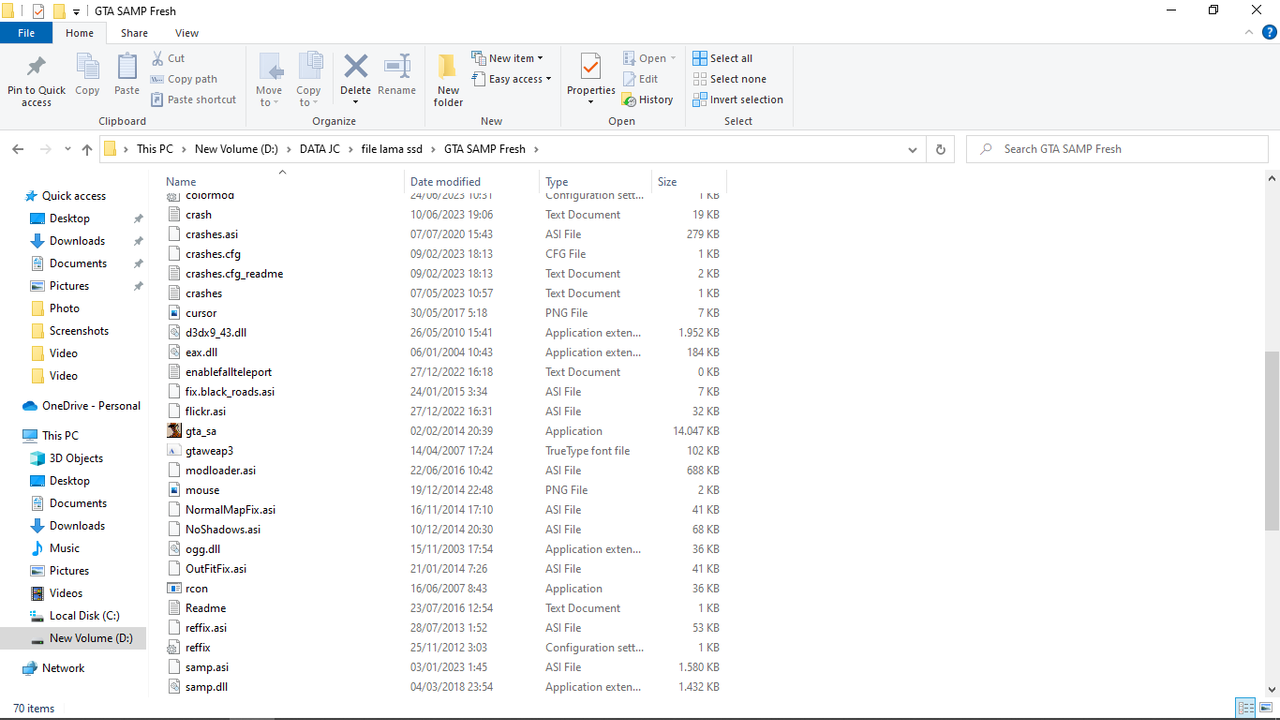The height and width of the screenshot is (720, 1280).
Task: Switch to the Share tab
Action: 134,33
